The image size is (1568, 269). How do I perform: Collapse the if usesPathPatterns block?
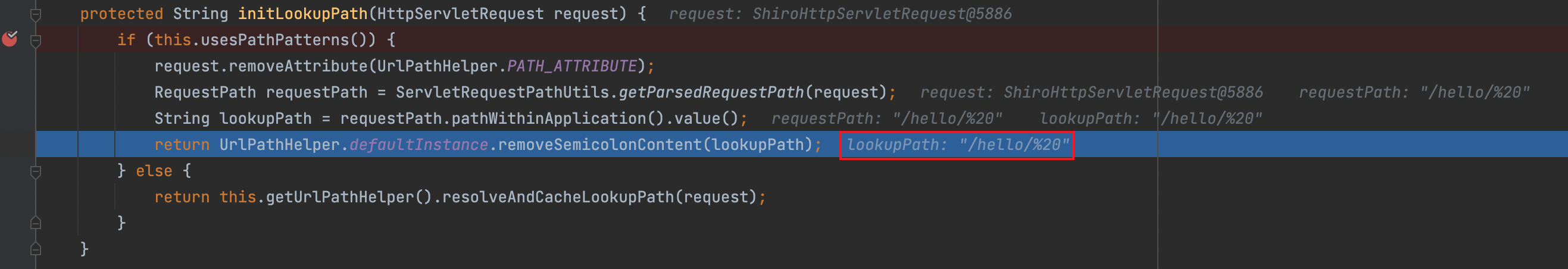tap(36, 40)
